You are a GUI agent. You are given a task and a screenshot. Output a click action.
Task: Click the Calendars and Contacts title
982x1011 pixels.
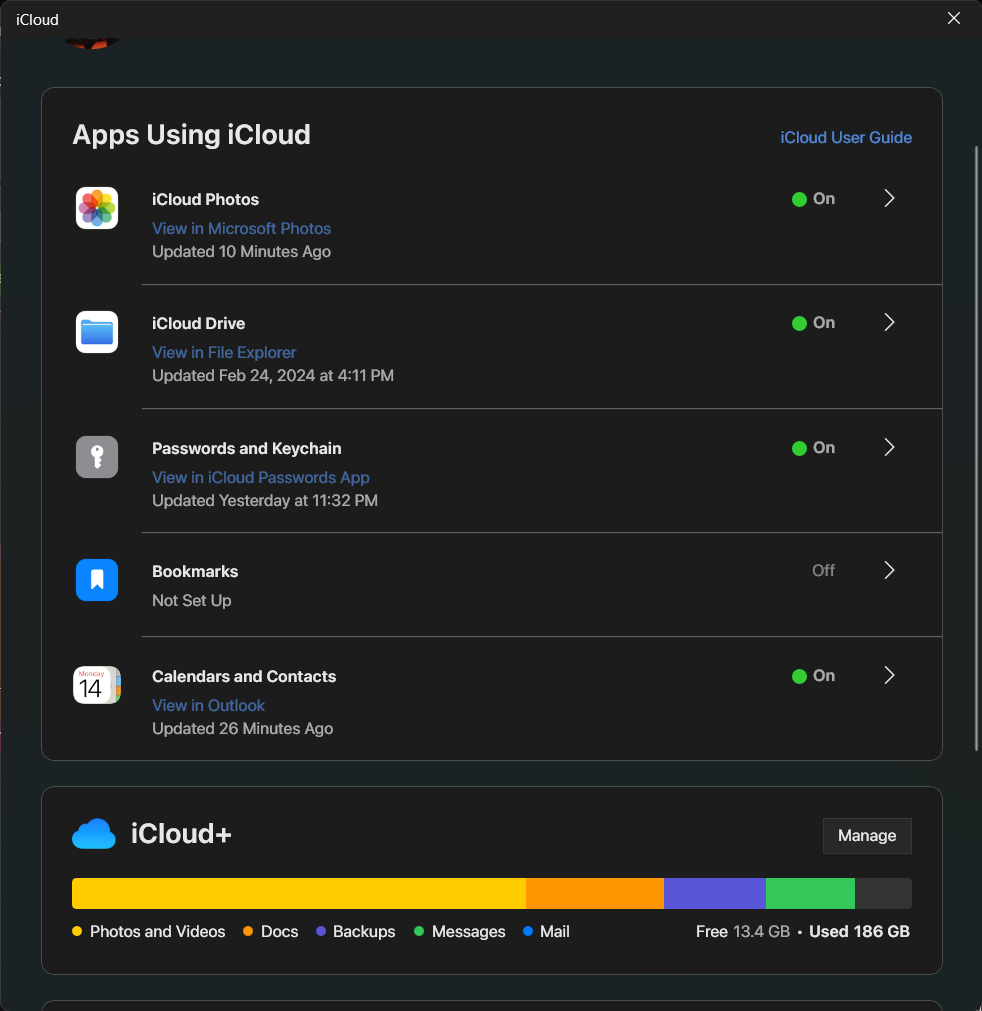[x=244, y=676]
